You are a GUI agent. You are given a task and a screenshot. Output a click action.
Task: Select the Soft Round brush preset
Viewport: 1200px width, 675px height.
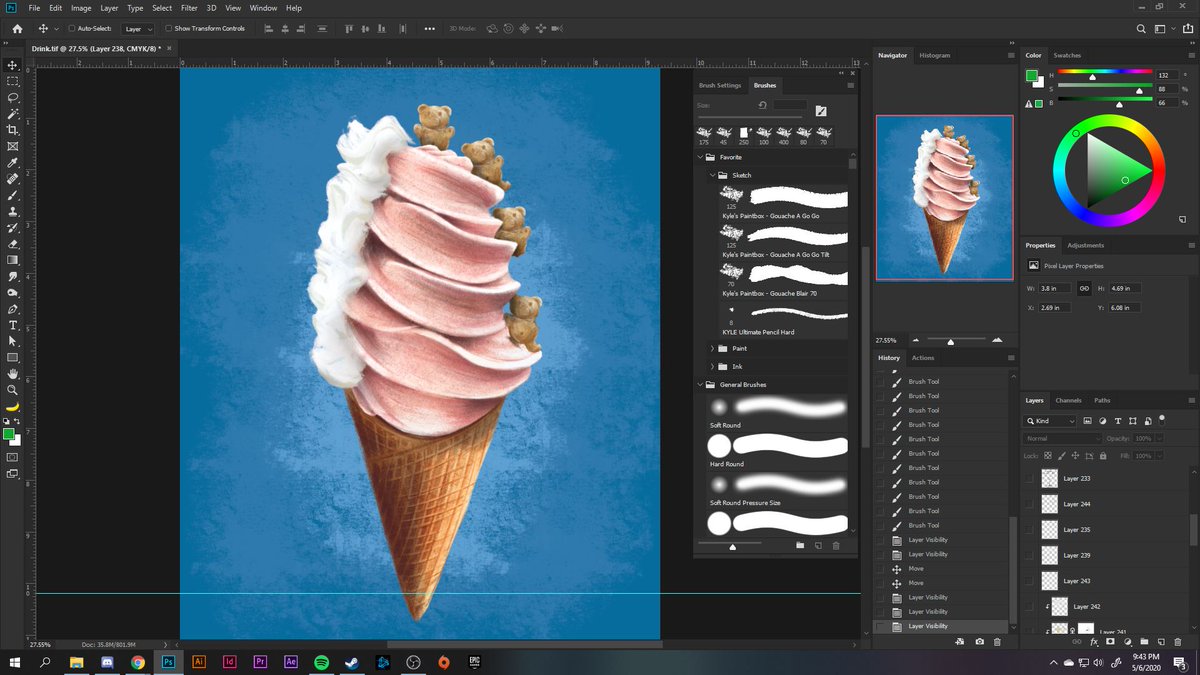pyautogui.click(x=777, y=412)
